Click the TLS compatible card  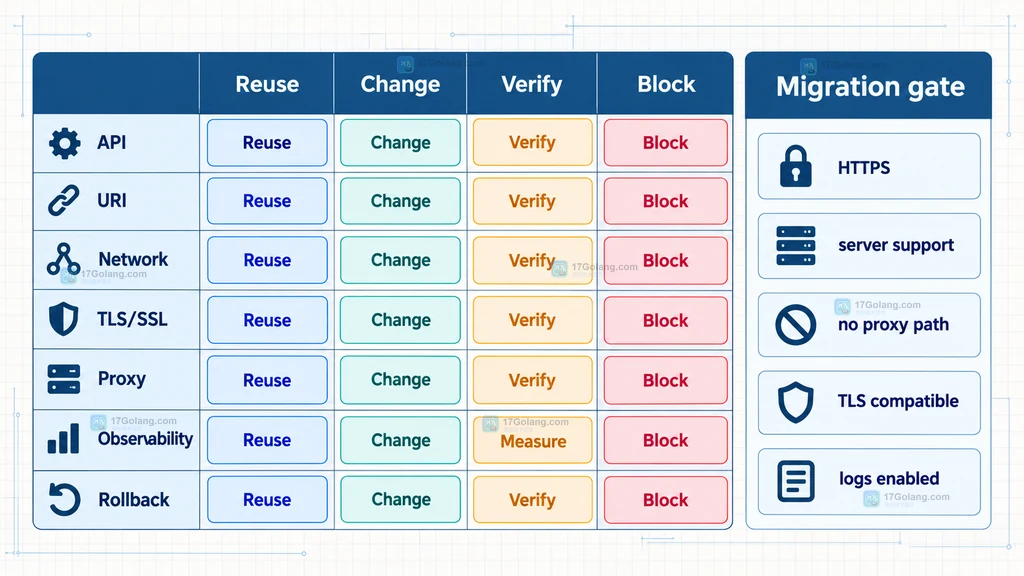[869, 402]
